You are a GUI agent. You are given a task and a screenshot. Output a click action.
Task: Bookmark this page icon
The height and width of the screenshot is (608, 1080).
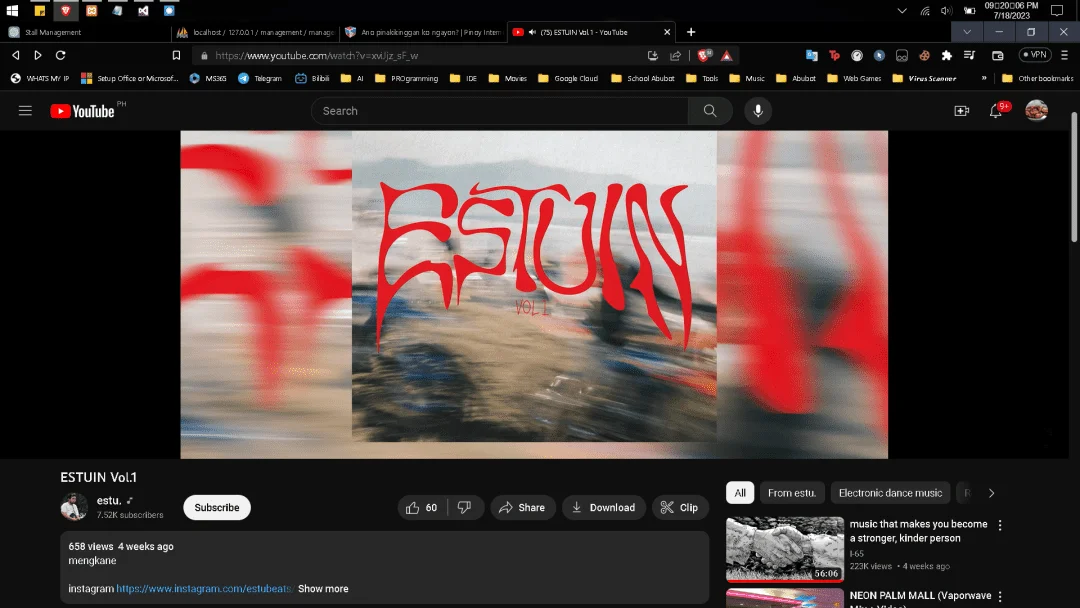[x=176, y=55]
